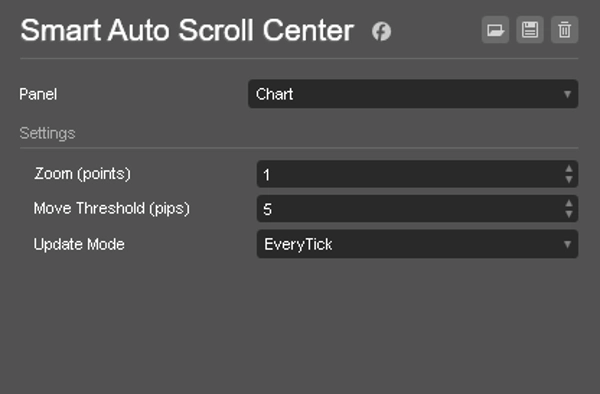The height and width of the screenshot is (394, 600).
Task: Open the Update Mode dropdown showing EveryTick
Action: click(x=417, y=244)
